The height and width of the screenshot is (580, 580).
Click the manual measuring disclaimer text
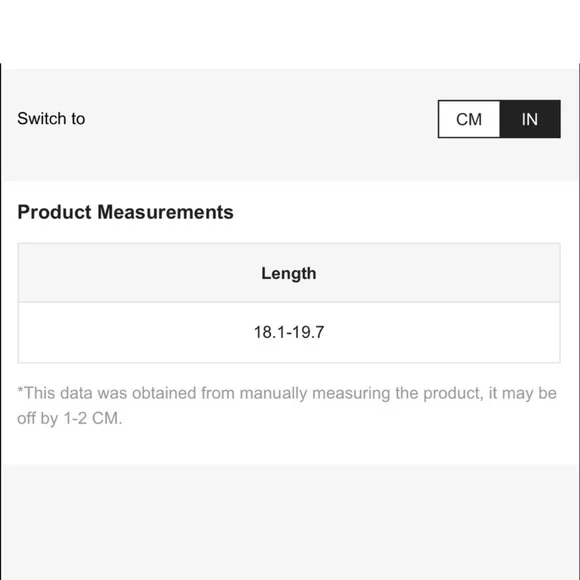(x=287, y=406)
